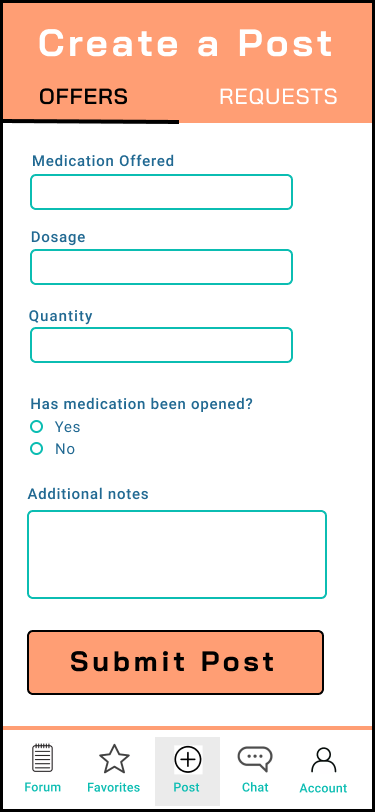
Task: Select the Quantity input field
Action: click(162, 345)
